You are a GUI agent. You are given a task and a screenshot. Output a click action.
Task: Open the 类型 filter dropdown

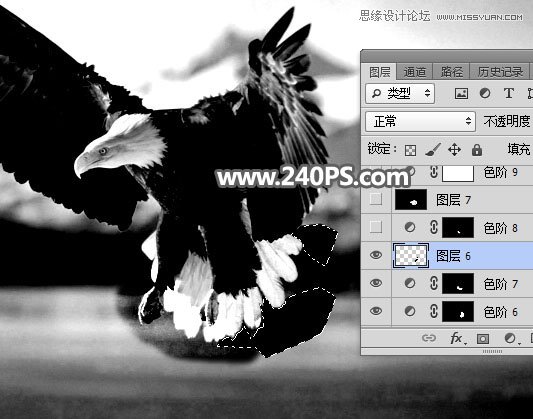pos(400,93)
